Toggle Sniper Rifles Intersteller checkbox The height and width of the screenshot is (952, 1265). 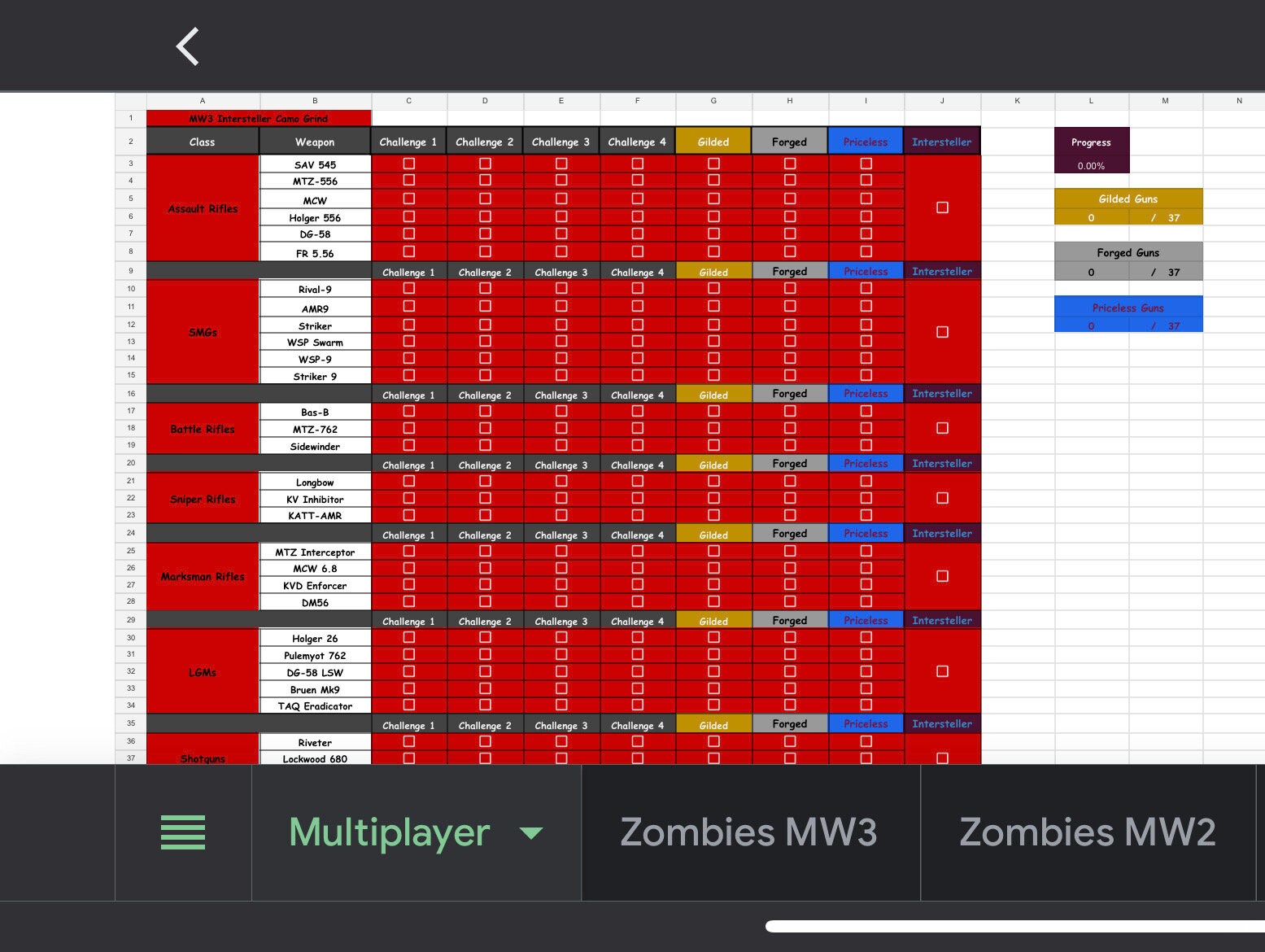(x=942, y=498)
